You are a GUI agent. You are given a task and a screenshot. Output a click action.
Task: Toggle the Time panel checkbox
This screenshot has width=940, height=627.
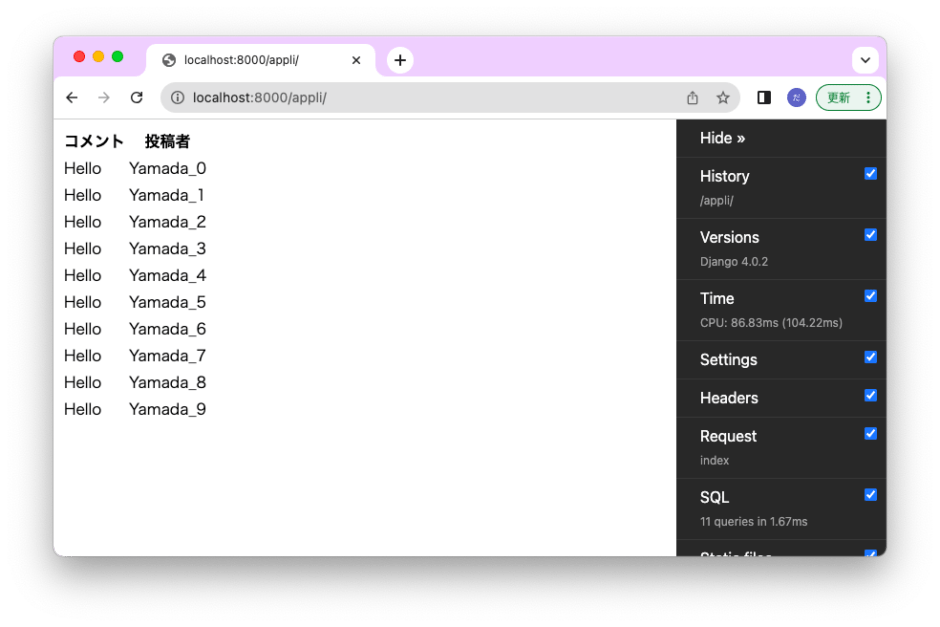click(870, 295)
